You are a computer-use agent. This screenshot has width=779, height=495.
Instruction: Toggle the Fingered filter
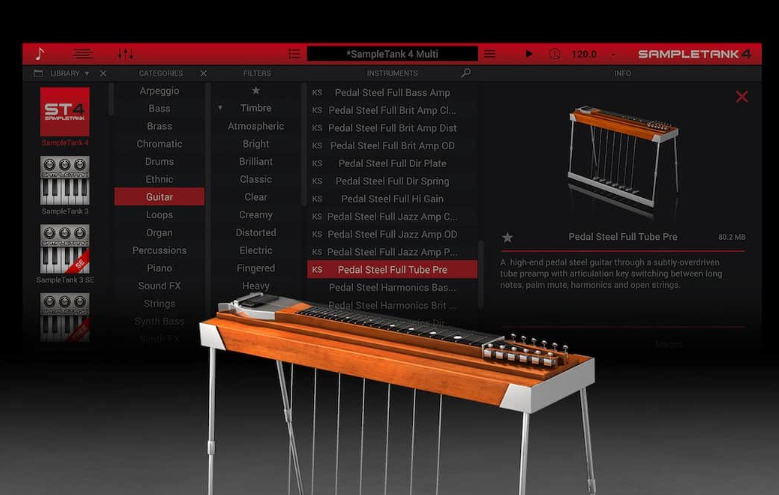pos(256,268)
